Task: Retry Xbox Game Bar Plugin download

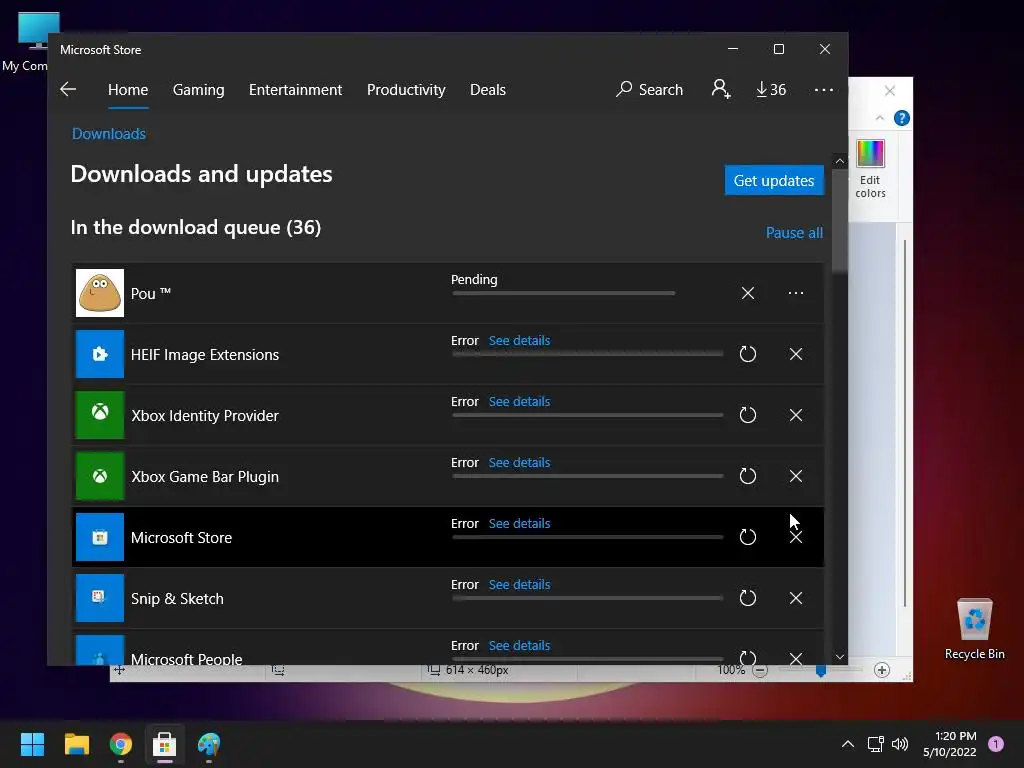Action: point(748,476)
